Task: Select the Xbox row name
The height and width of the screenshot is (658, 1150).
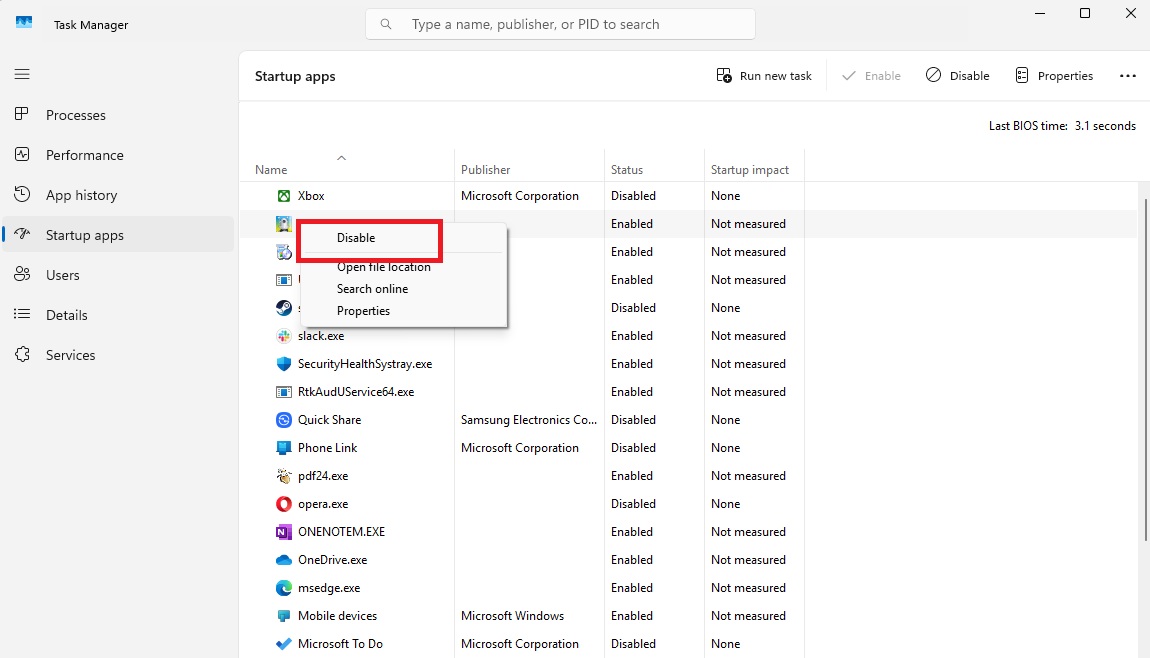Action: 311,196
